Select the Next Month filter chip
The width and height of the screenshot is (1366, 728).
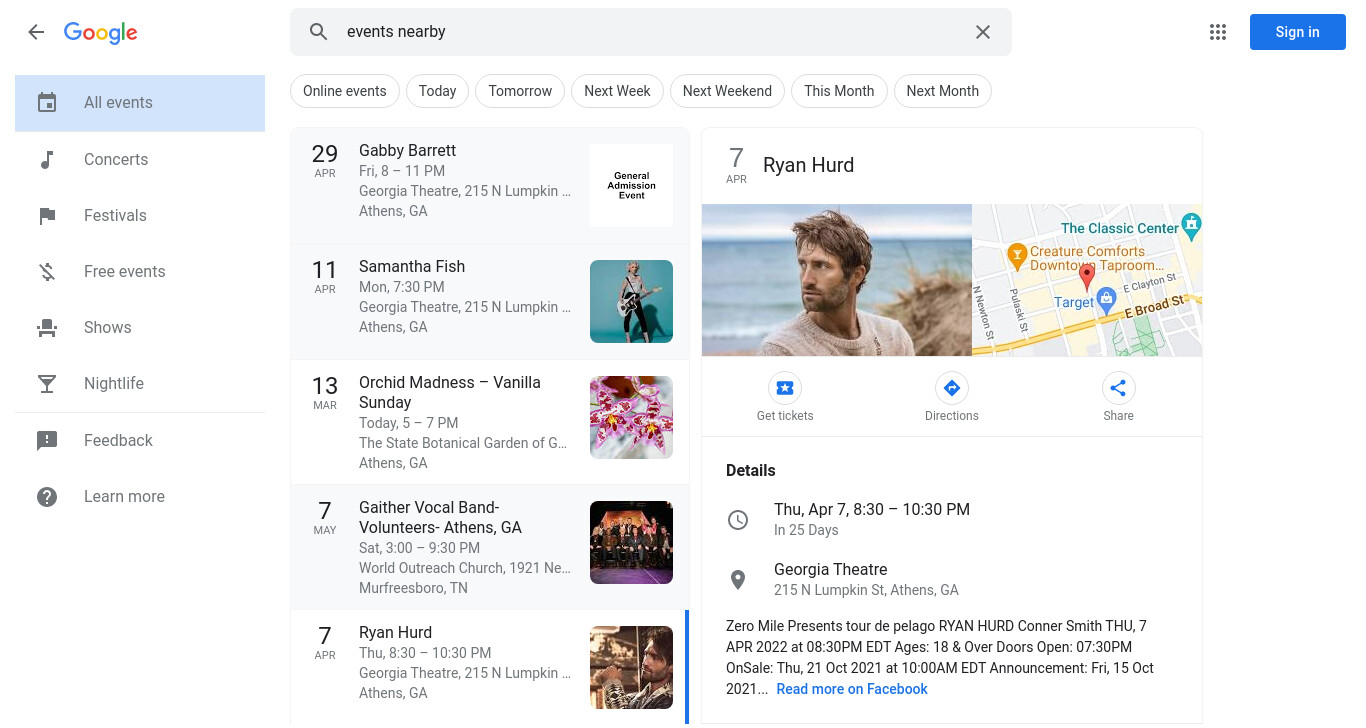(942, 91)
